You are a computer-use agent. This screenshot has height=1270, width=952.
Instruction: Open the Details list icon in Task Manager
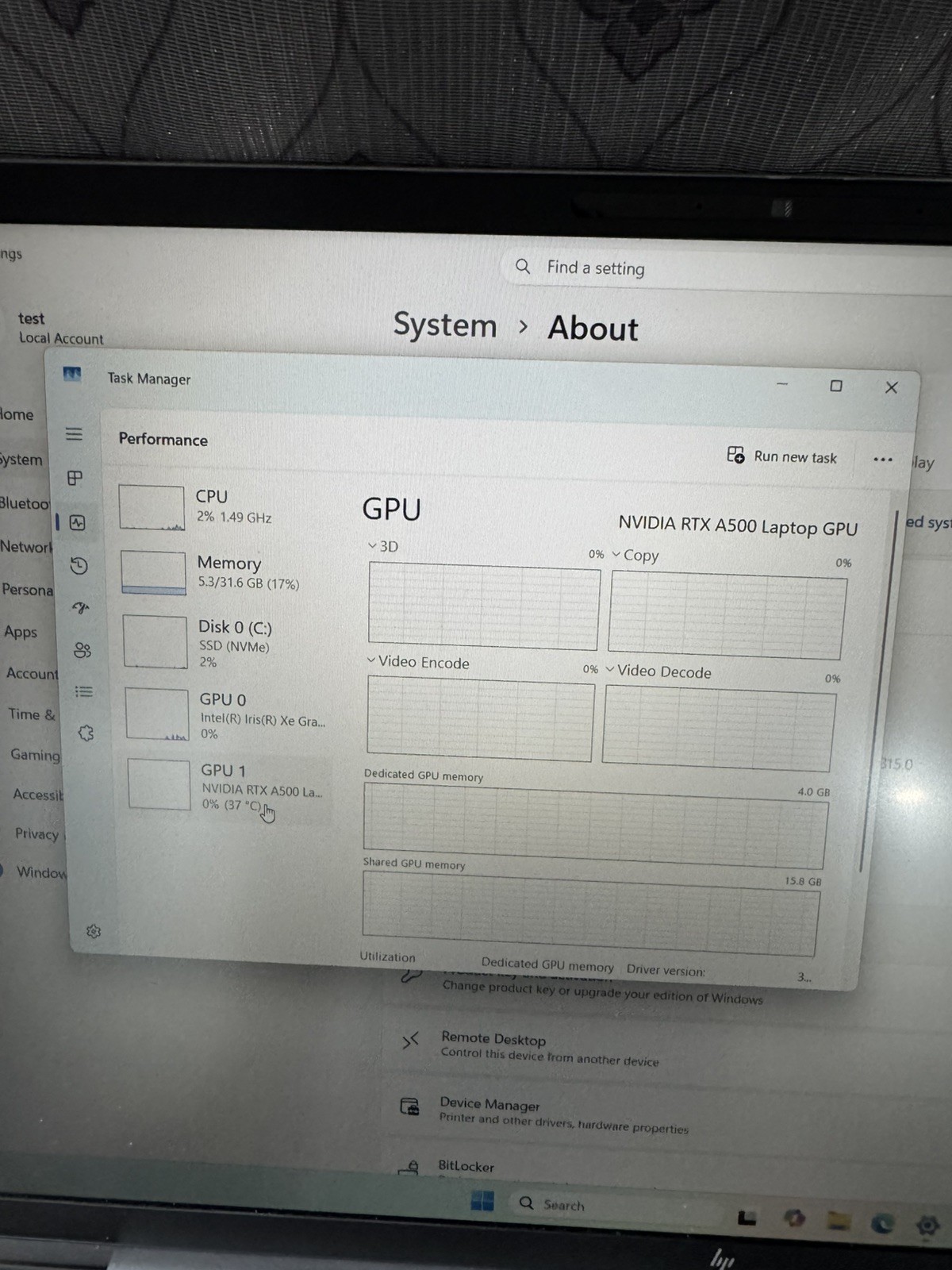click(x=83, y=691)
